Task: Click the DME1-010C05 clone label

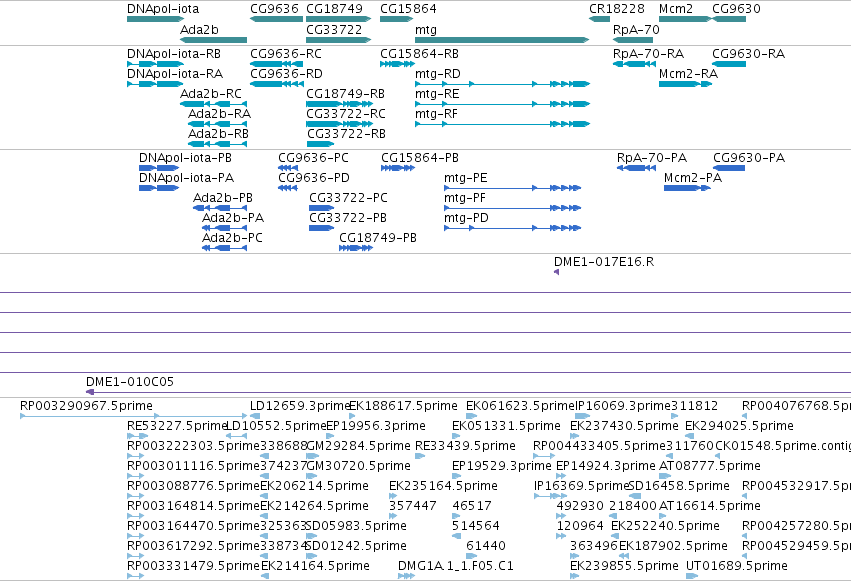Action: pos(130,382)
